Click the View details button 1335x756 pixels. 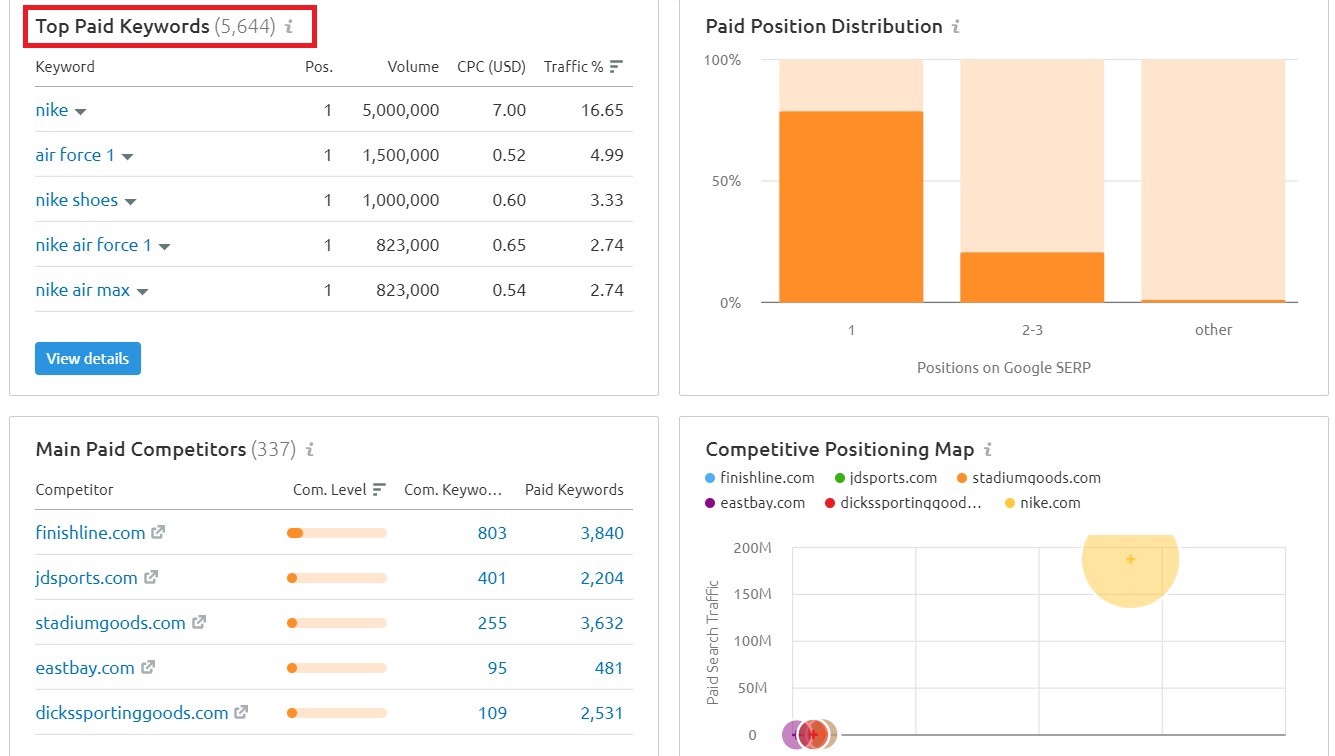[x=88, y=359]
